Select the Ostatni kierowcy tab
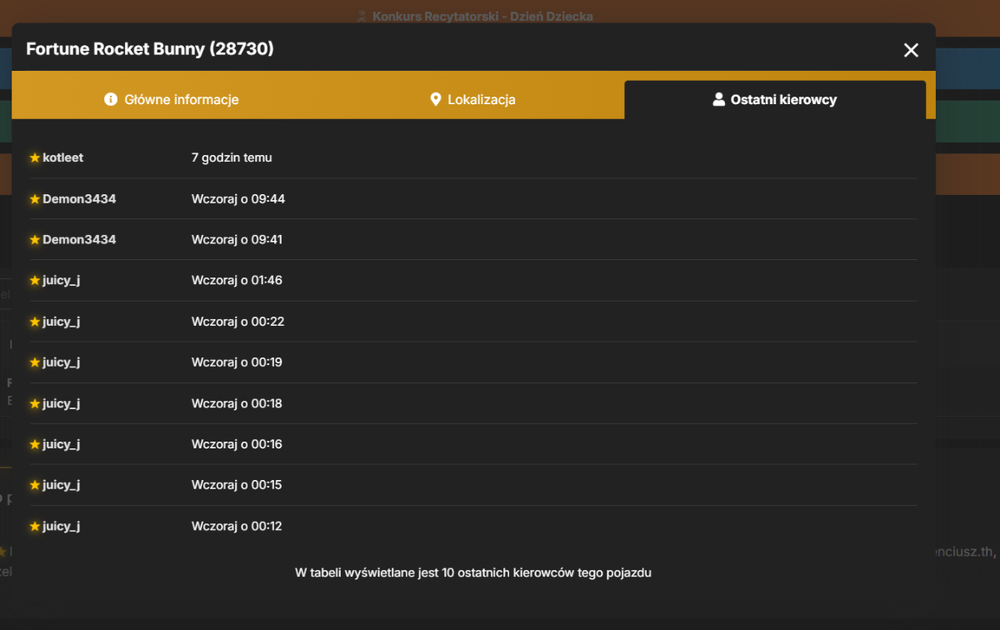 tap(775, 99)
